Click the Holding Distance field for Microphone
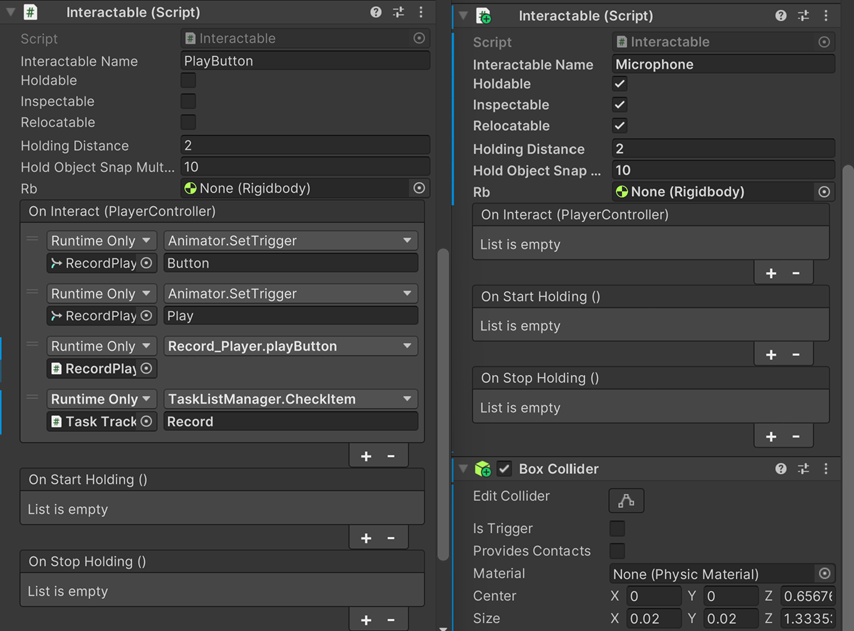Screen dimensions: 854x631 coord(722,149)
